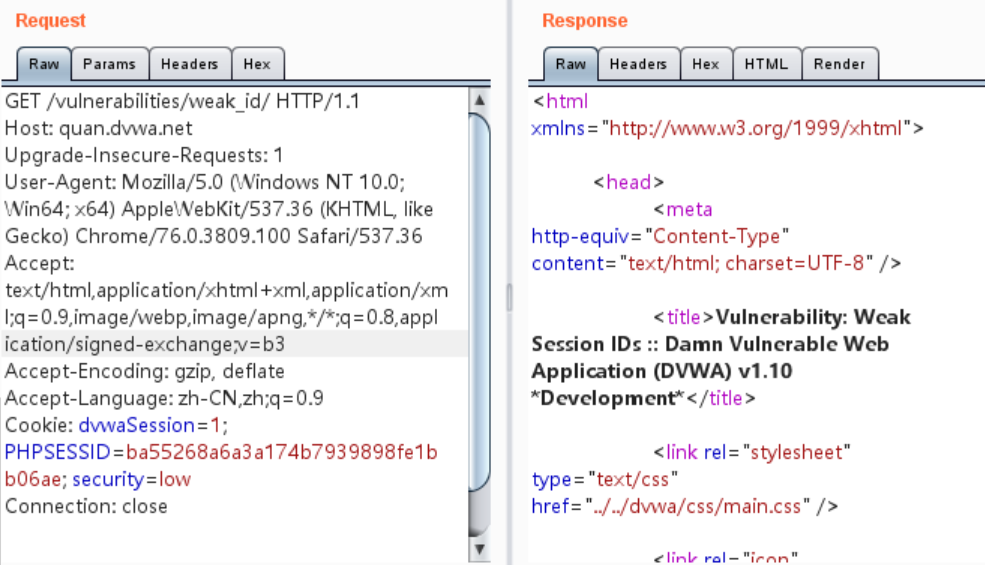Click the Upgrade-Insecure-Requests: 1 line

pos(144,155)
